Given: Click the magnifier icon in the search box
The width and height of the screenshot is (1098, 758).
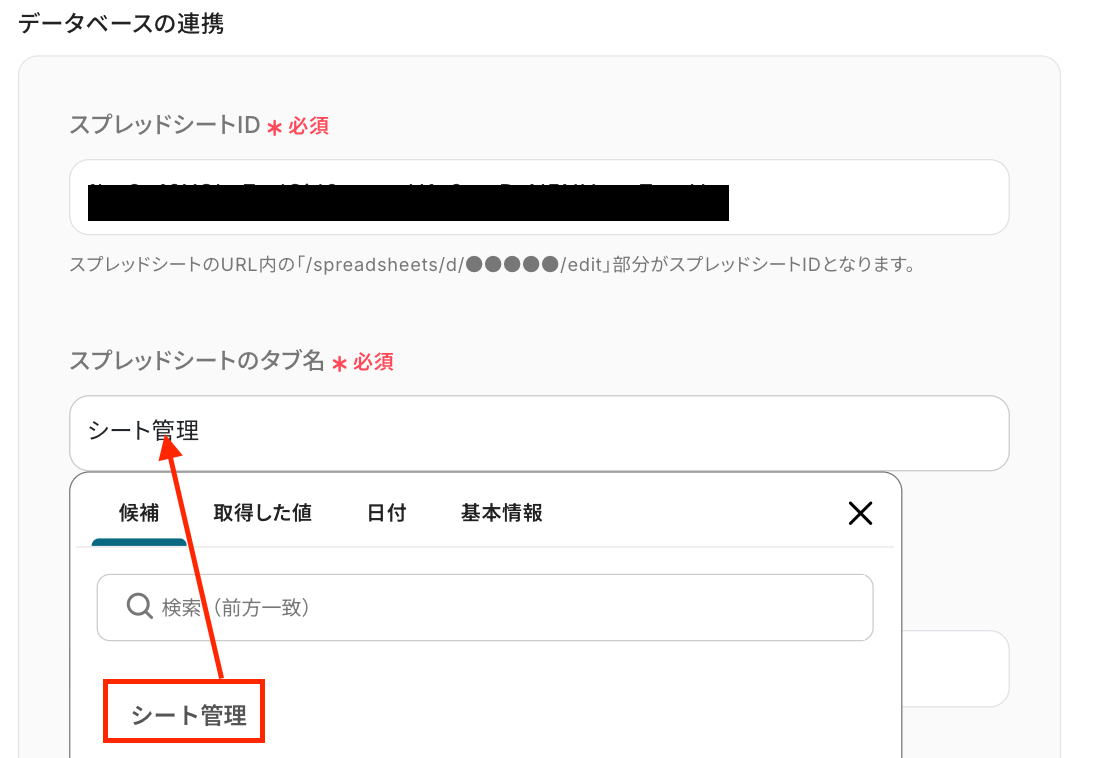Looking at the screenshot, I should click(139, 606).
